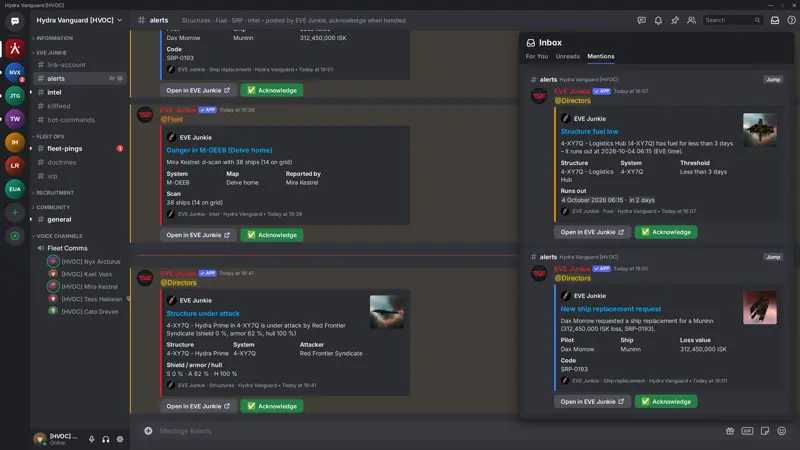Open the Structure under attack thumbnail image
The image size is (800, 450).
pyautogui.click(x=386, y=312)
